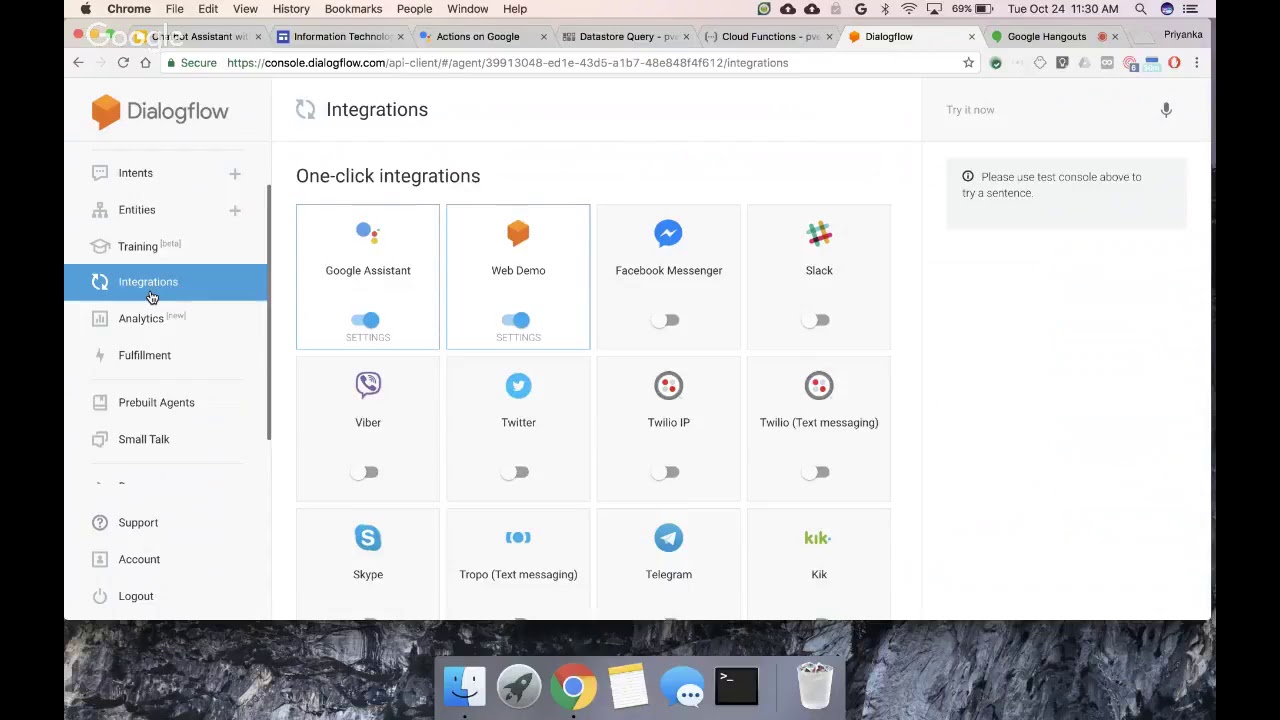The image size is (1280, 720).
Task: Switch to the Google Hangouts tab
Action: click(x=1047, y=36)
